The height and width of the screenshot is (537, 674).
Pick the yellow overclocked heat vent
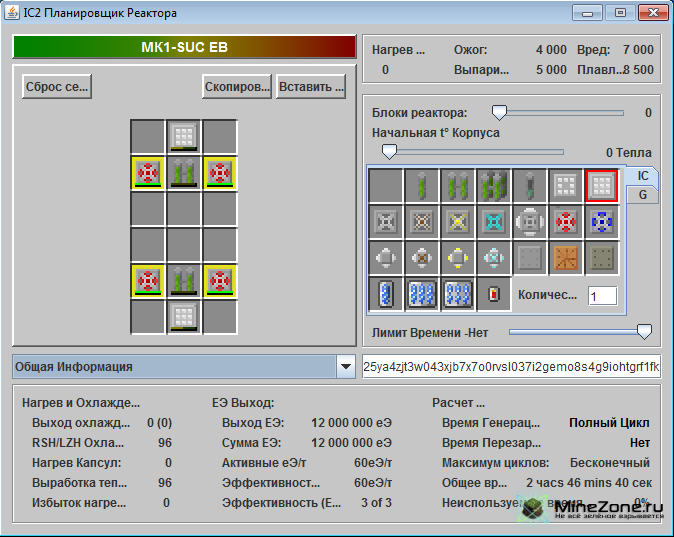click(458, 221)
